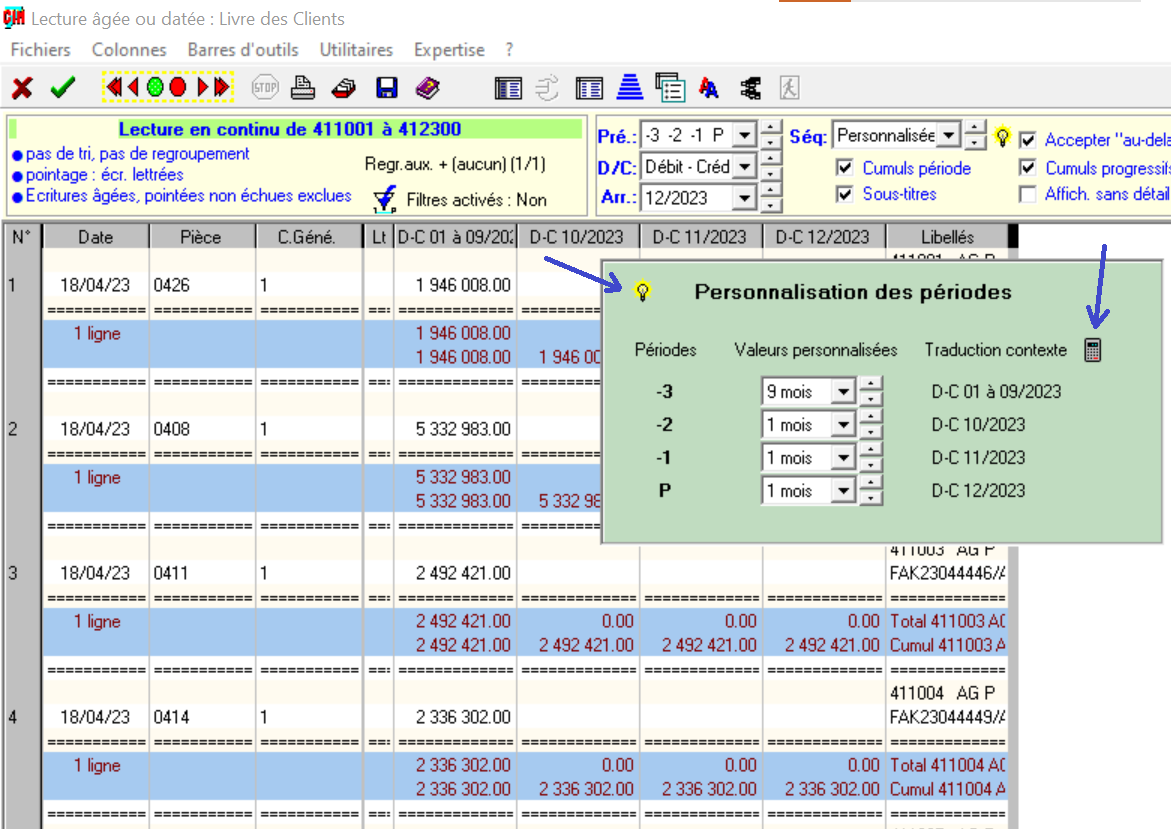Screen dimensions: 1171x829
Task: Open the '9 mois' dropdown for period -3
Action: [843, 392]
